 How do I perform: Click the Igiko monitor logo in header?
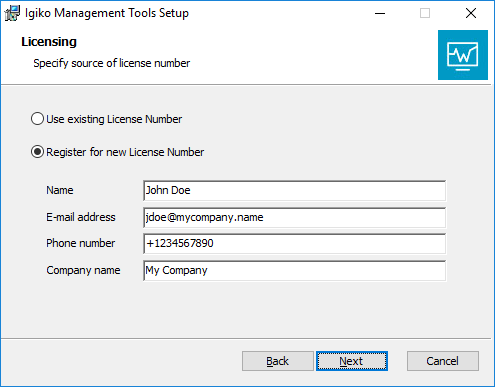(x=463, y=55)
